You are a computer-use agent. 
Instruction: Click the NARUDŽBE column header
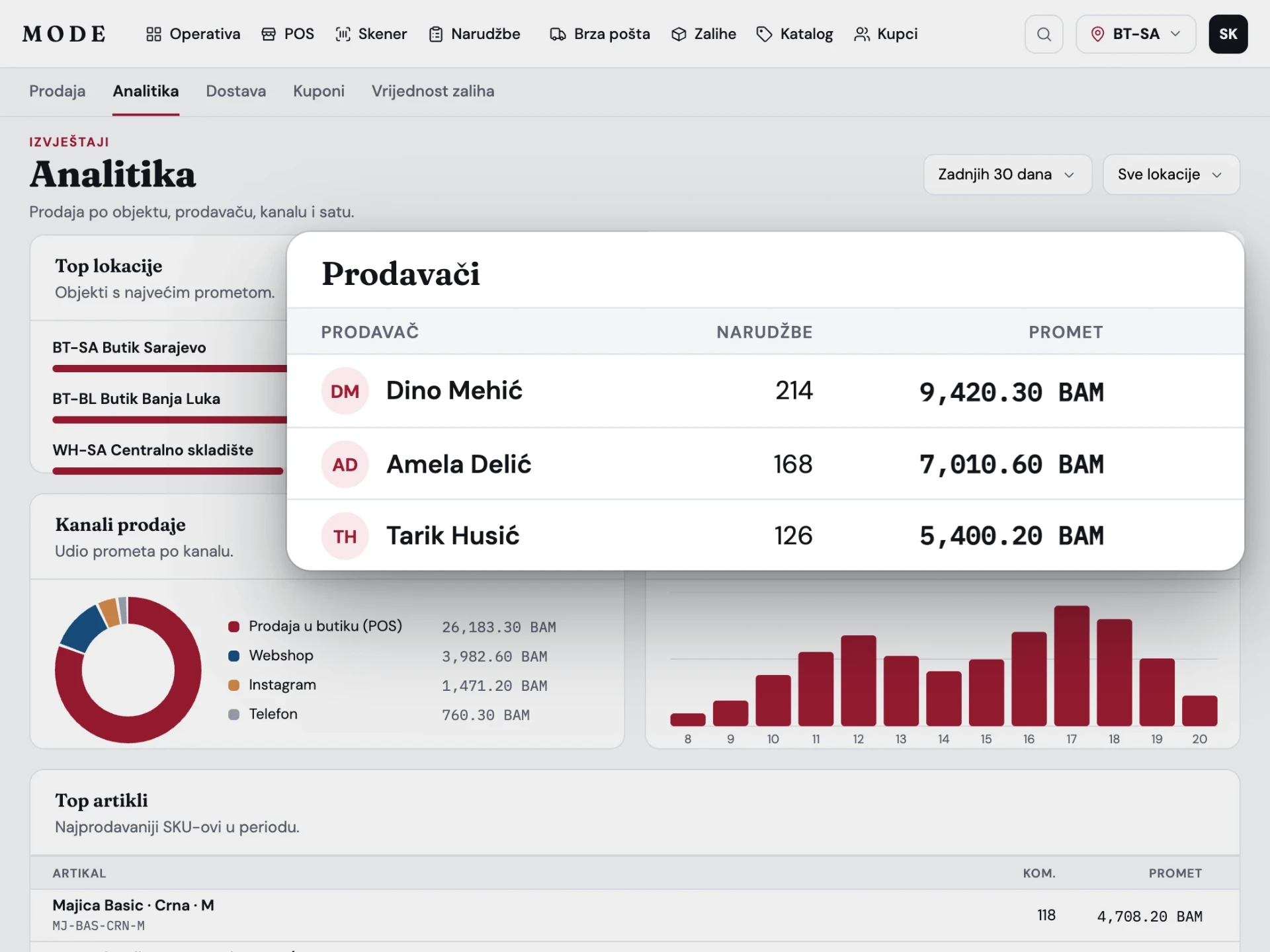pos(765,332)
